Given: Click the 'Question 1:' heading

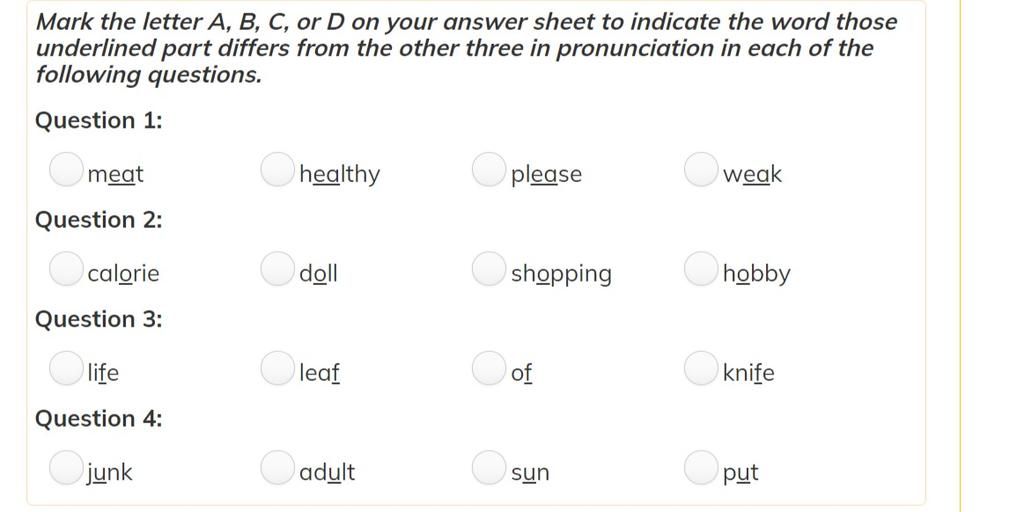Looking at the screenshot, I should click(99, 121).
